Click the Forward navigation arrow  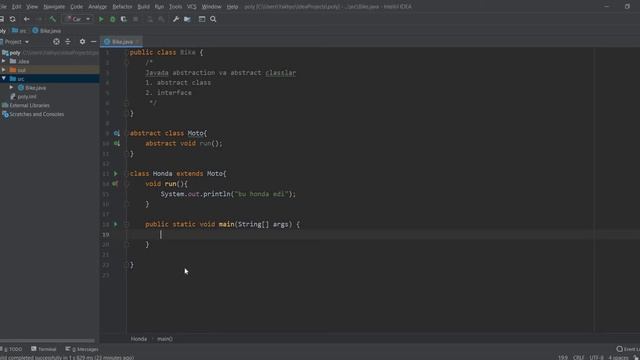point(39,19)
